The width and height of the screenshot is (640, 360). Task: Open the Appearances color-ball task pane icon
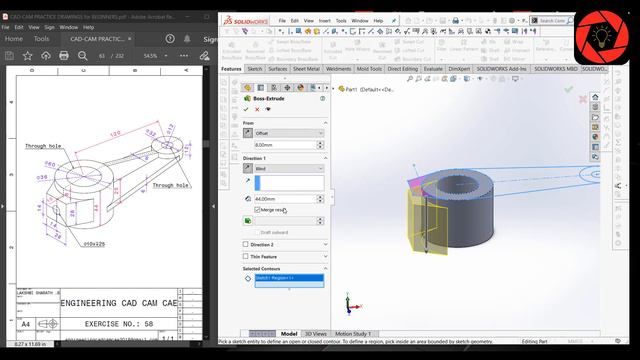click(x=595, y=137)
